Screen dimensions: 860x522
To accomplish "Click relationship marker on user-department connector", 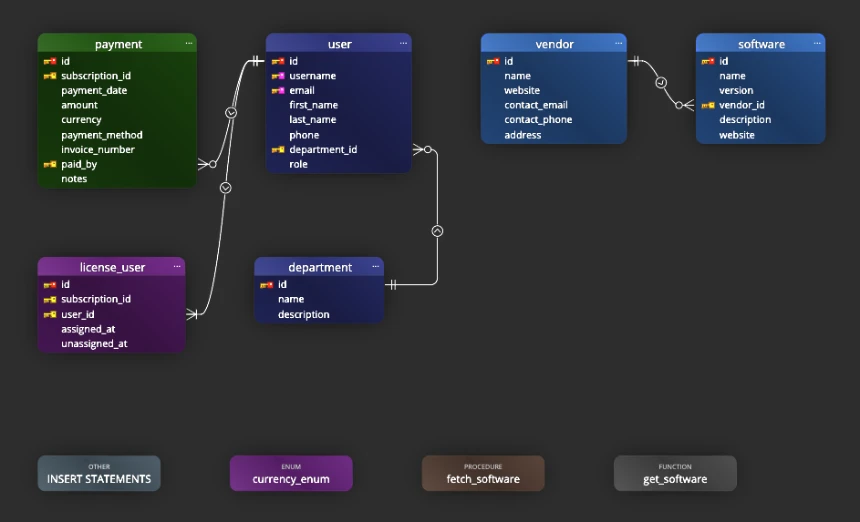I will click(x=437, y=231).
